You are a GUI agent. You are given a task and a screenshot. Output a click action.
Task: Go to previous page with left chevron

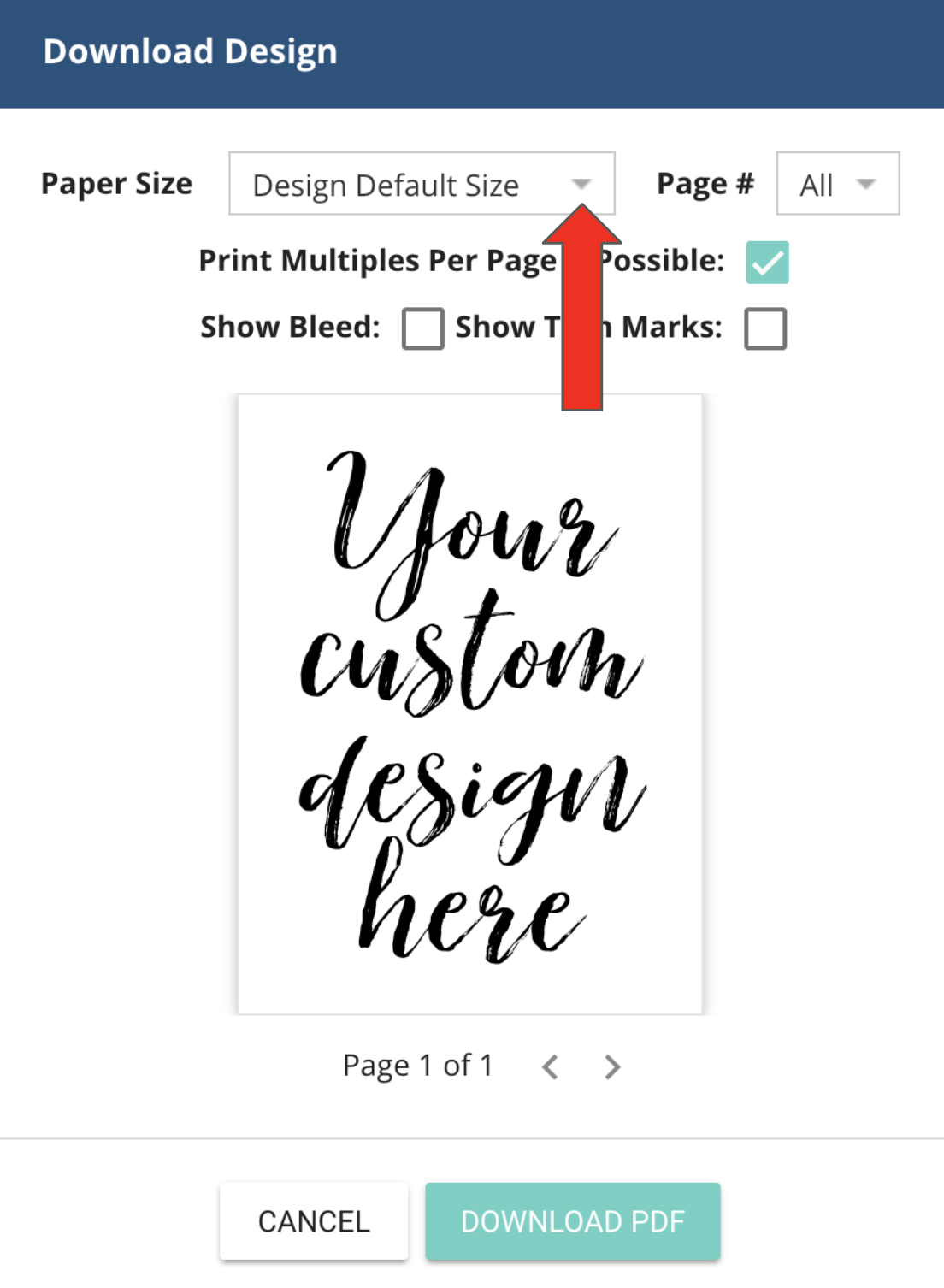click(550, 1066)
